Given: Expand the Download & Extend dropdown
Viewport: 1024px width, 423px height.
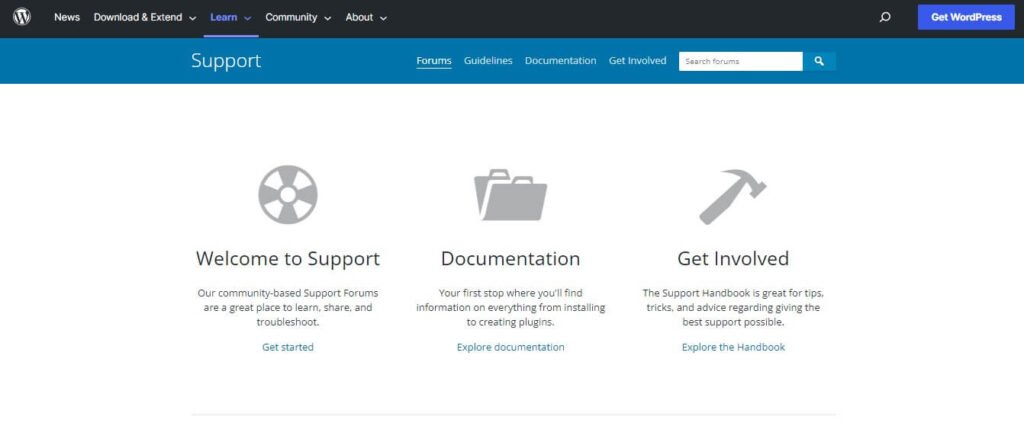Looking at the screenshot, I should tap(145, 18).
